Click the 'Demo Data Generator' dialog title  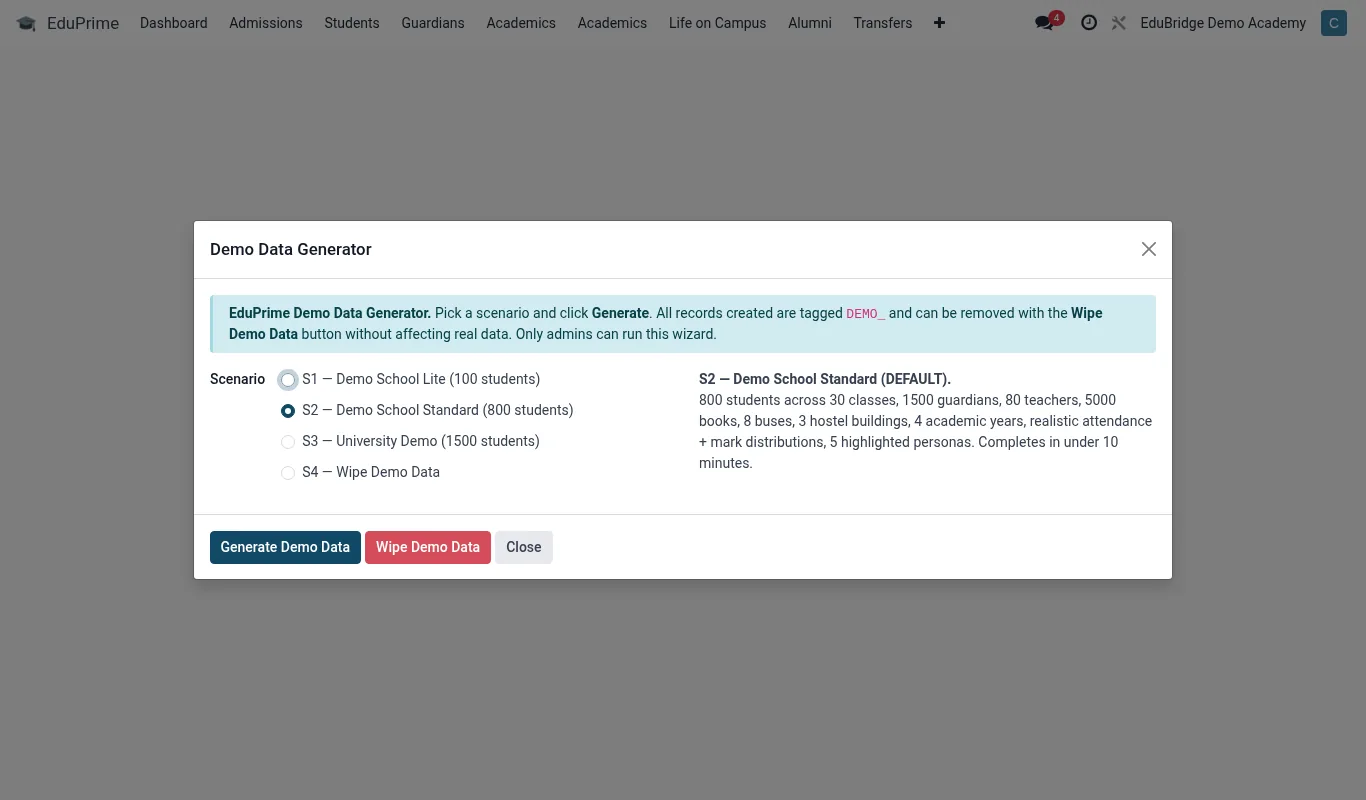291,249
